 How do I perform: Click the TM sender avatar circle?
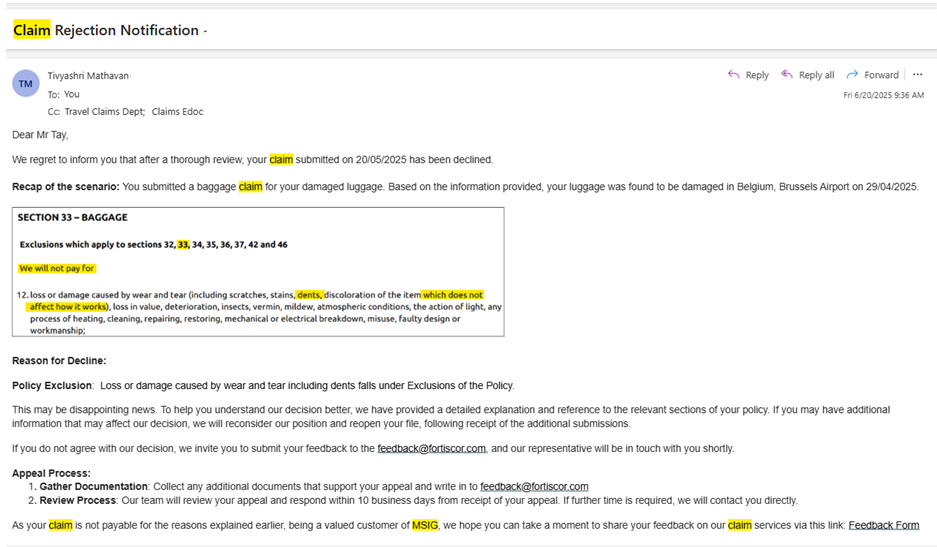pyautogui.click(x=26, y=84)
